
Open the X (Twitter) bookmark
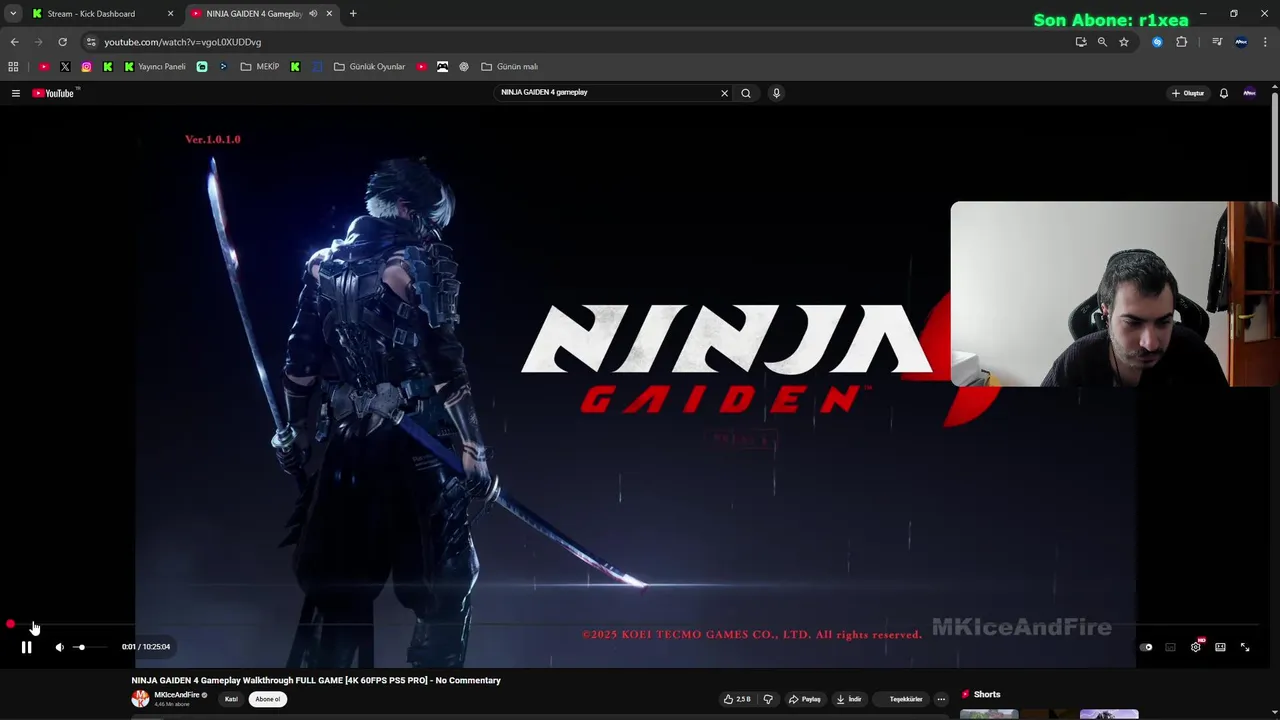65,67
